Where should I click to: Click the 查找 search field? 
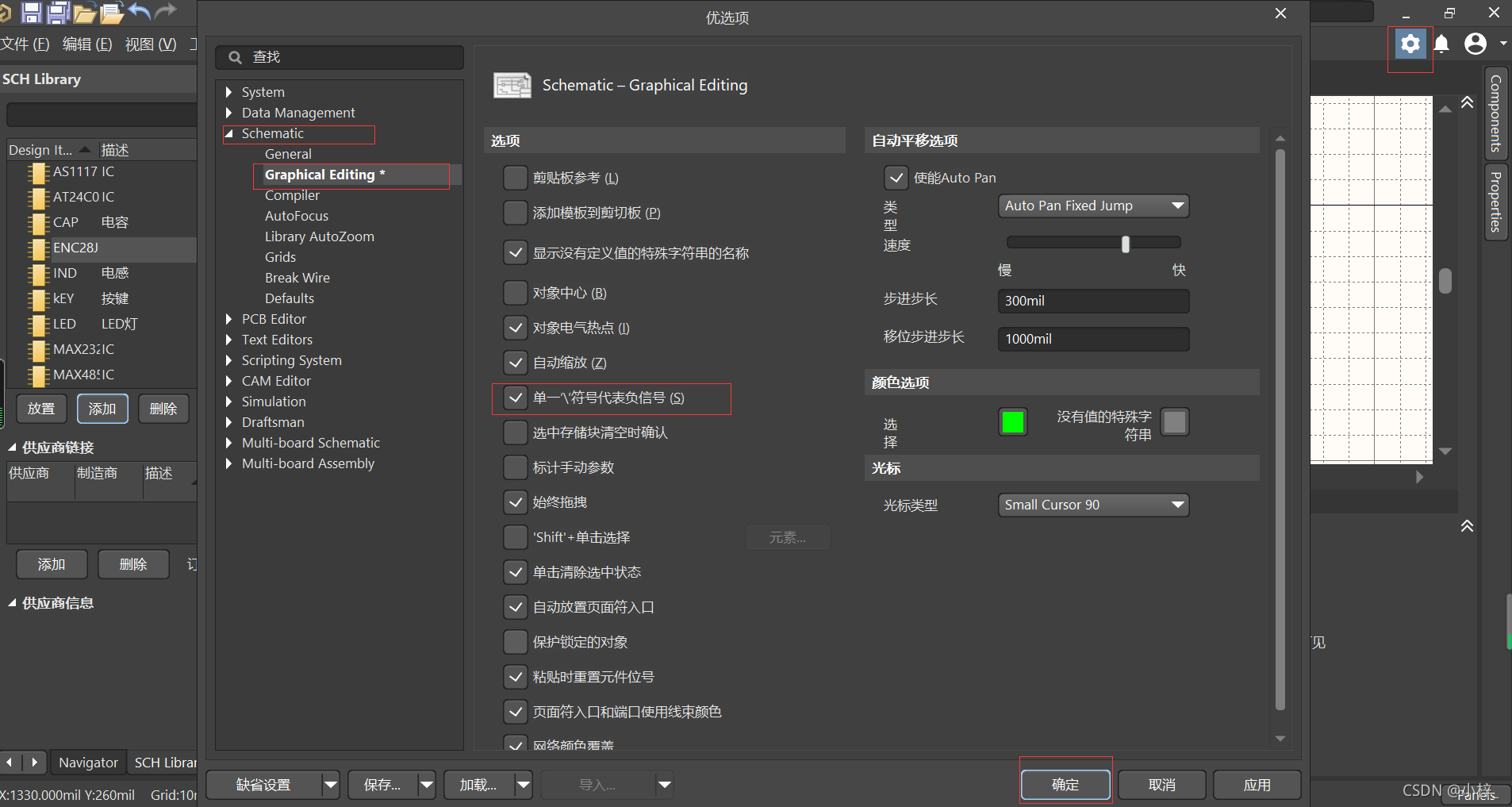point(340,57)
